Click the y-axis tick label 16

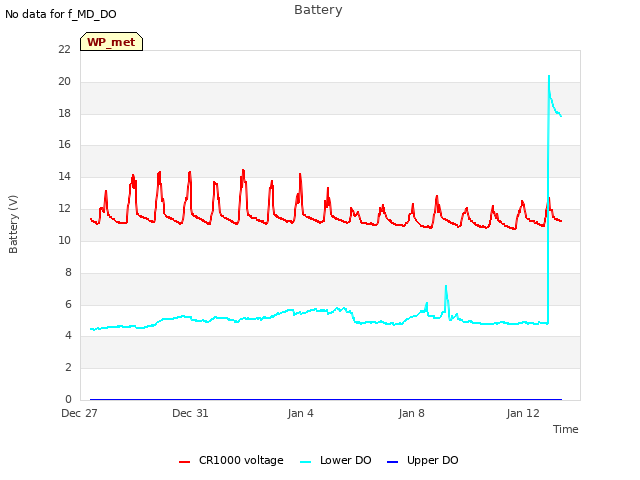[64, 144]
